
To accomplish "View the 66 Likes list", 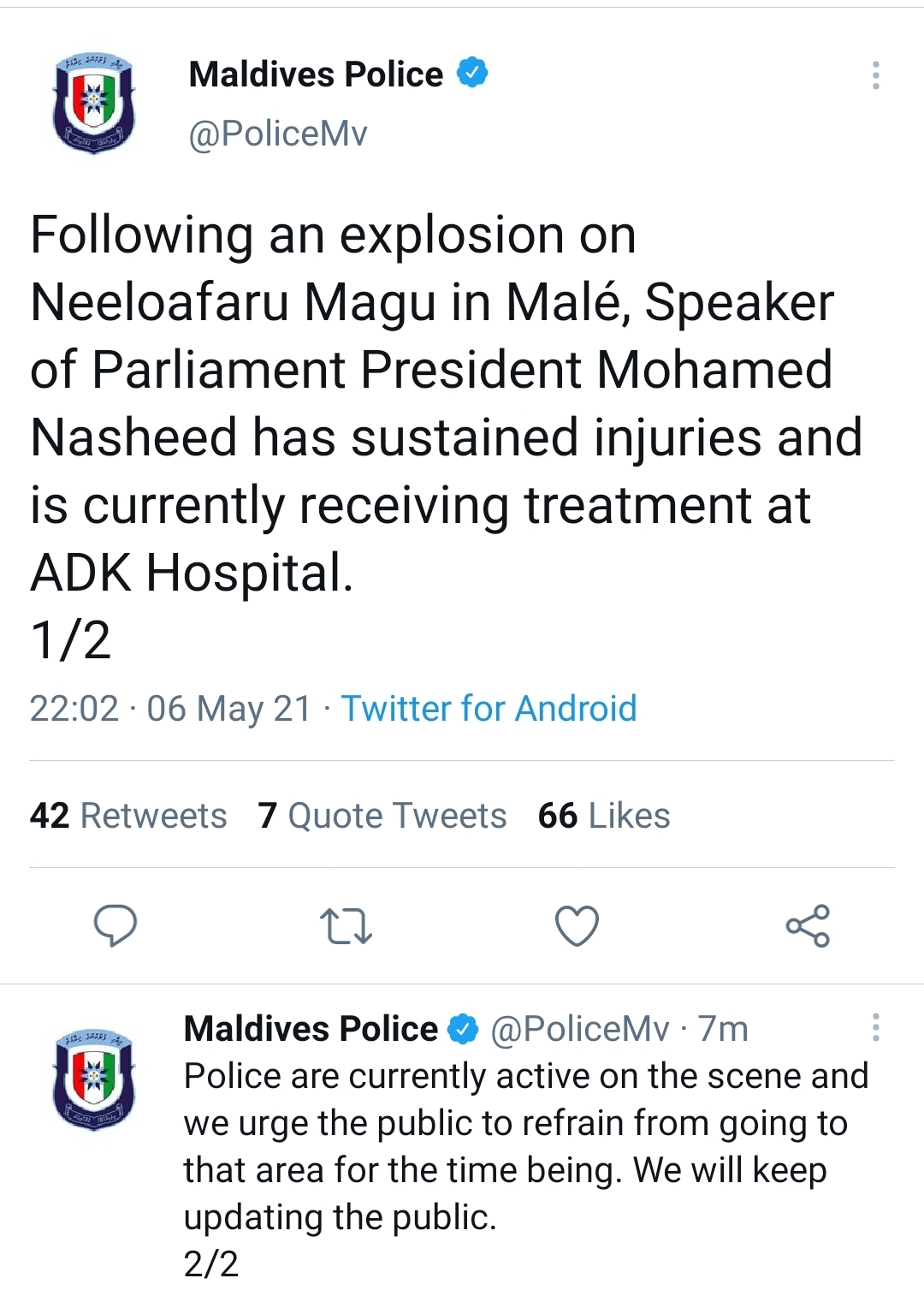I will (604, 816).
